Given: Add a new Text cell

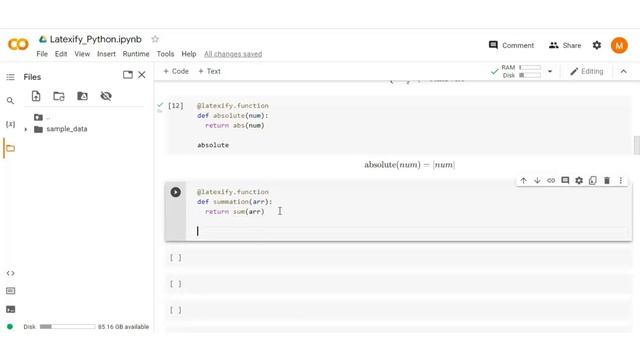Looking at the screenshot, I should coord(209,71).
